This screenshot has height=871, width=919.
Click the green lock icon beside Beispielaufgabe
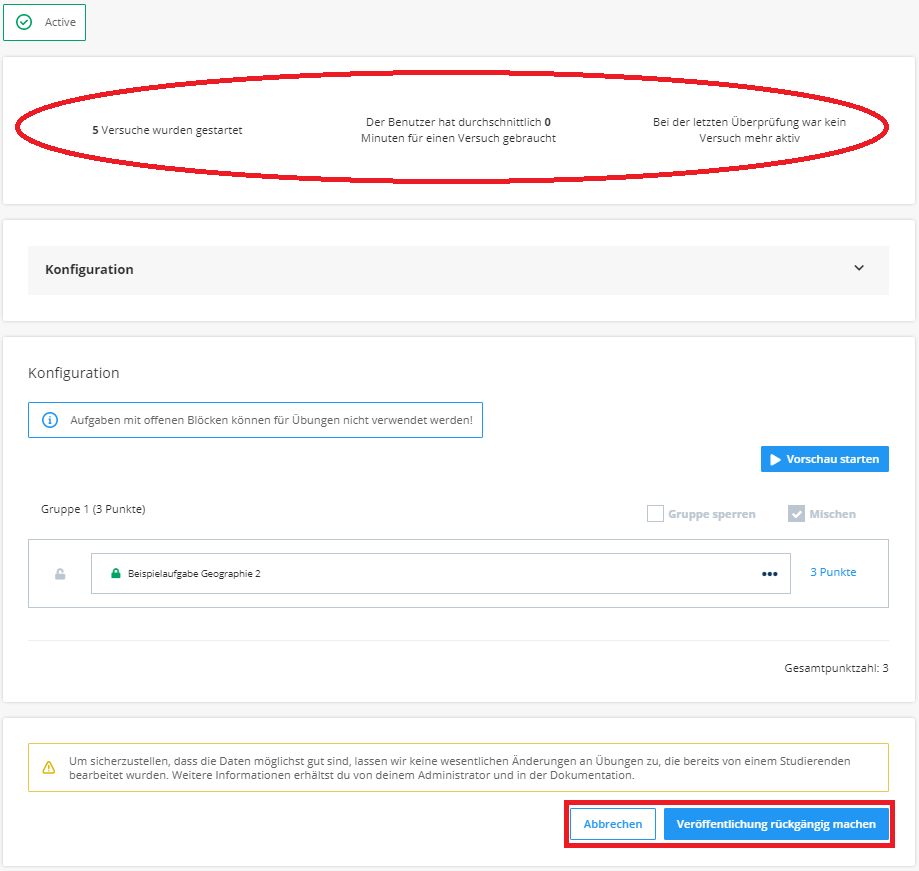[115, 573]
